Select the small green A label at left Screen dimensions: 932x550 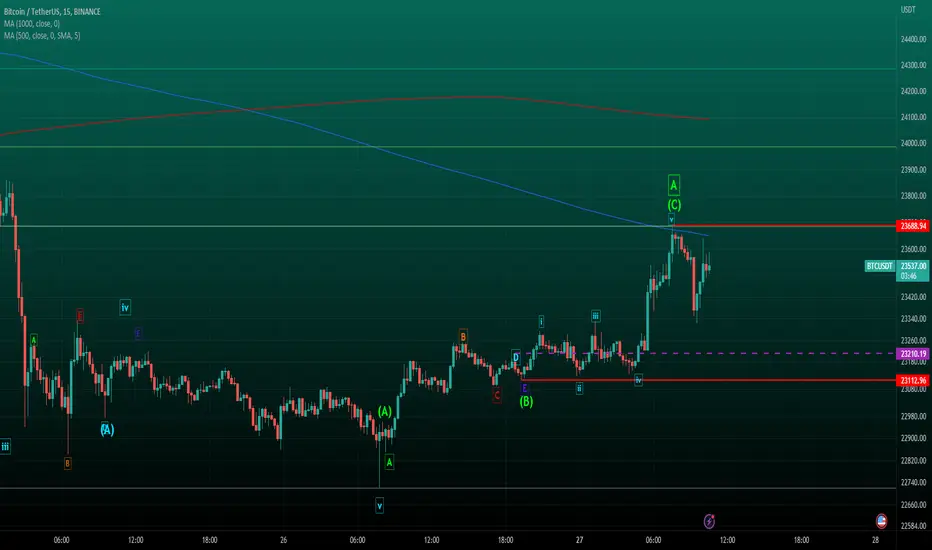click(x=34, y=340)
